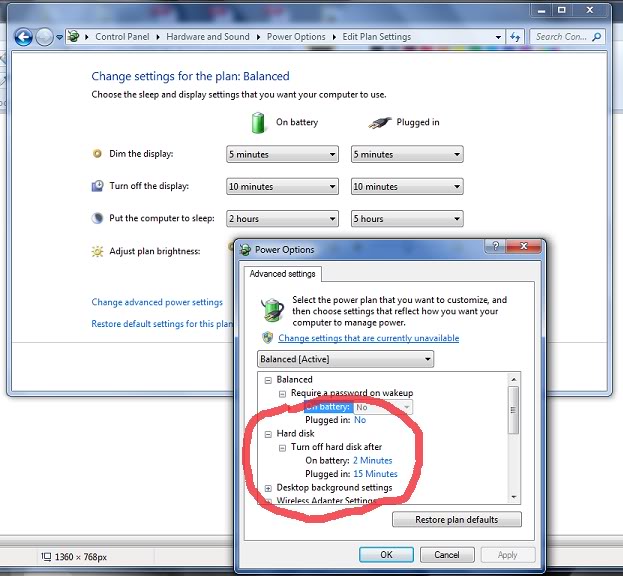Click the Power Options dialog title icon
This screenshot has height=576, width=623.
245,249
